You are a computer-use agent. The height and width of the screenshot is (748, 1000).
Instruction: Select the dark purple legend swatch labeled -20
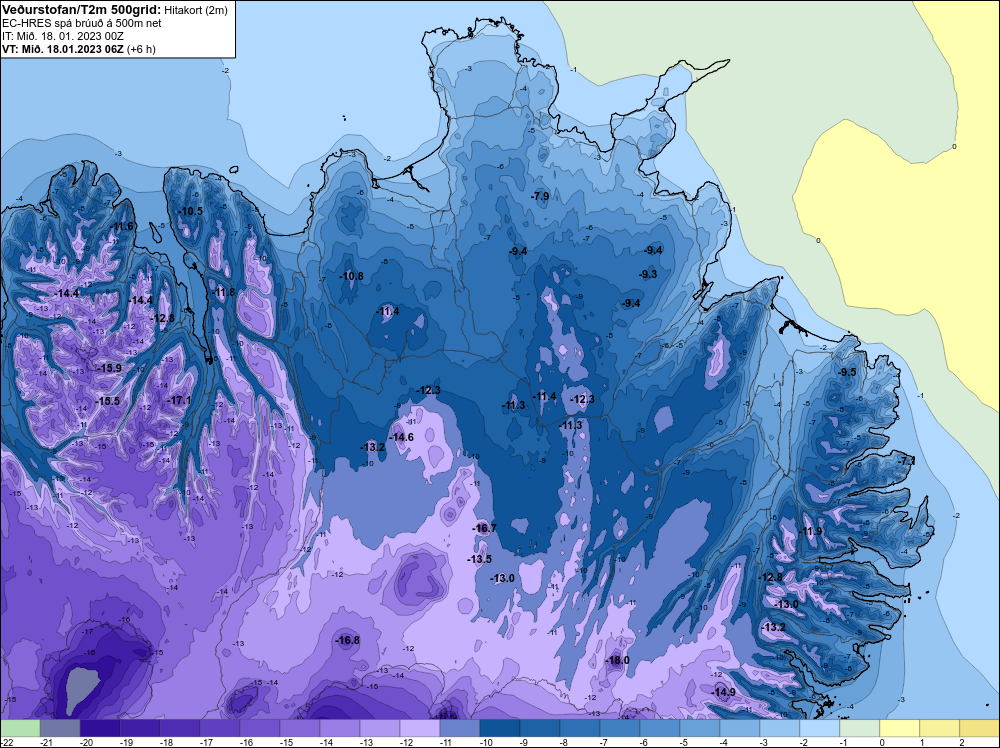point(100,728)
